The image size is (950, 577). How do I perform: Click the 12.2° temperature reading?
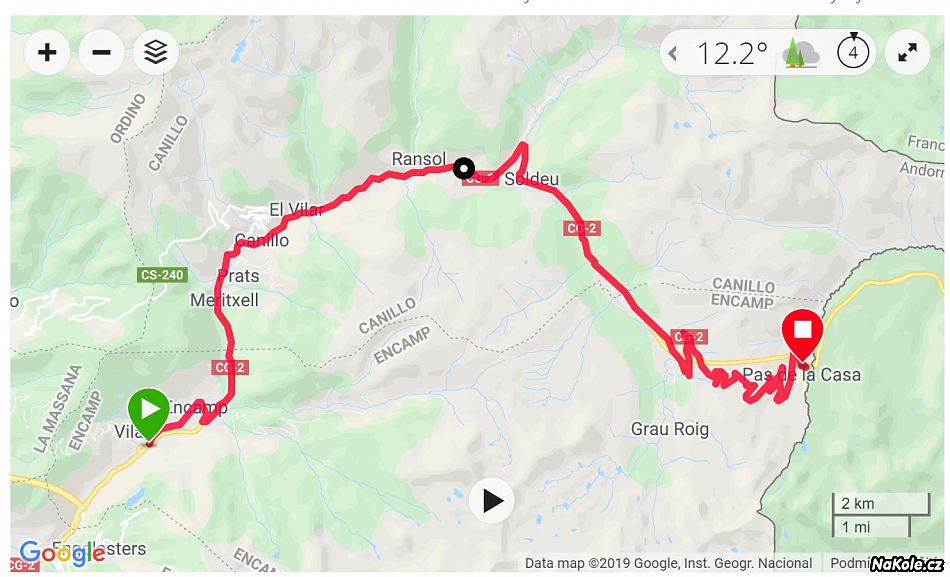pos(732,53)
